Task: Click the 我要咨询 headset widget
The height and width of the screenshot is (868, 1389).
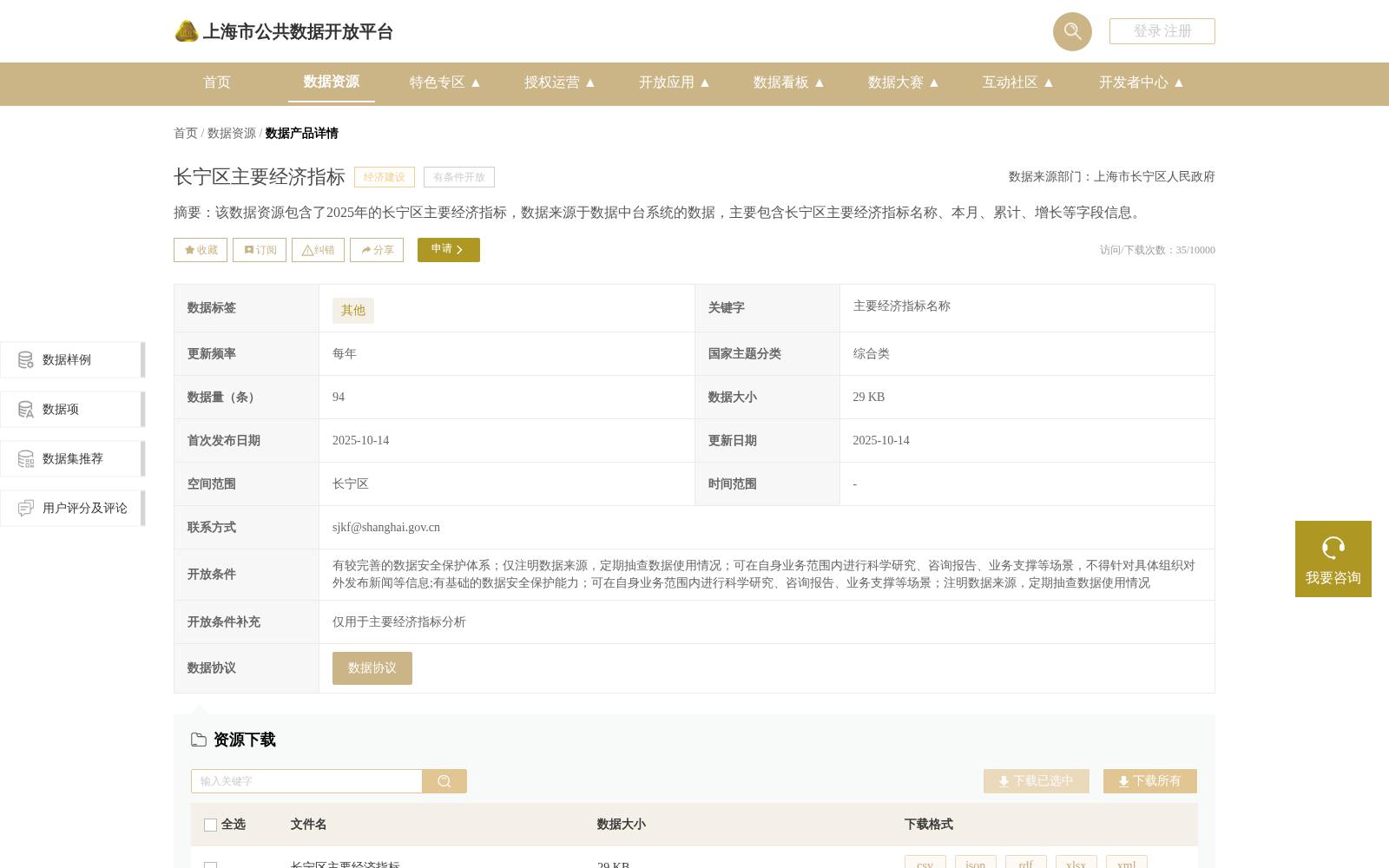Action: pos(1333,559)
